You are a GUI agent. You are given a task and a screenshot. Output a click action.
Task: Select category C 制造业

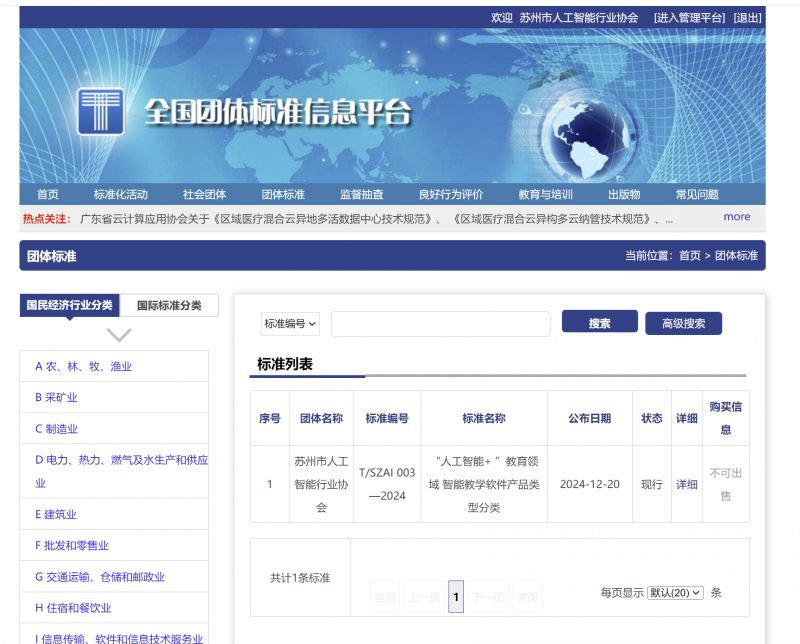pyautogui.click(x=56, y=429)
